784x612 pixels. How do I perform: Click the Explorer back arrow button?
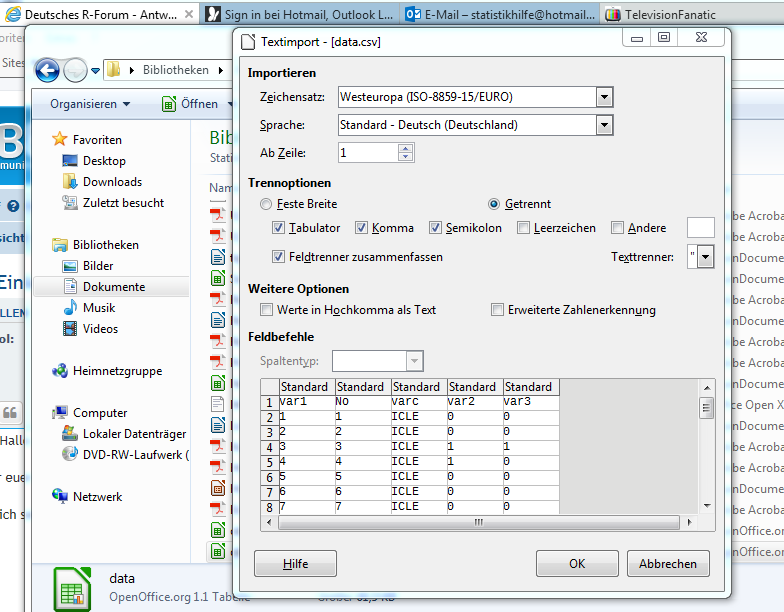[46, 70]
